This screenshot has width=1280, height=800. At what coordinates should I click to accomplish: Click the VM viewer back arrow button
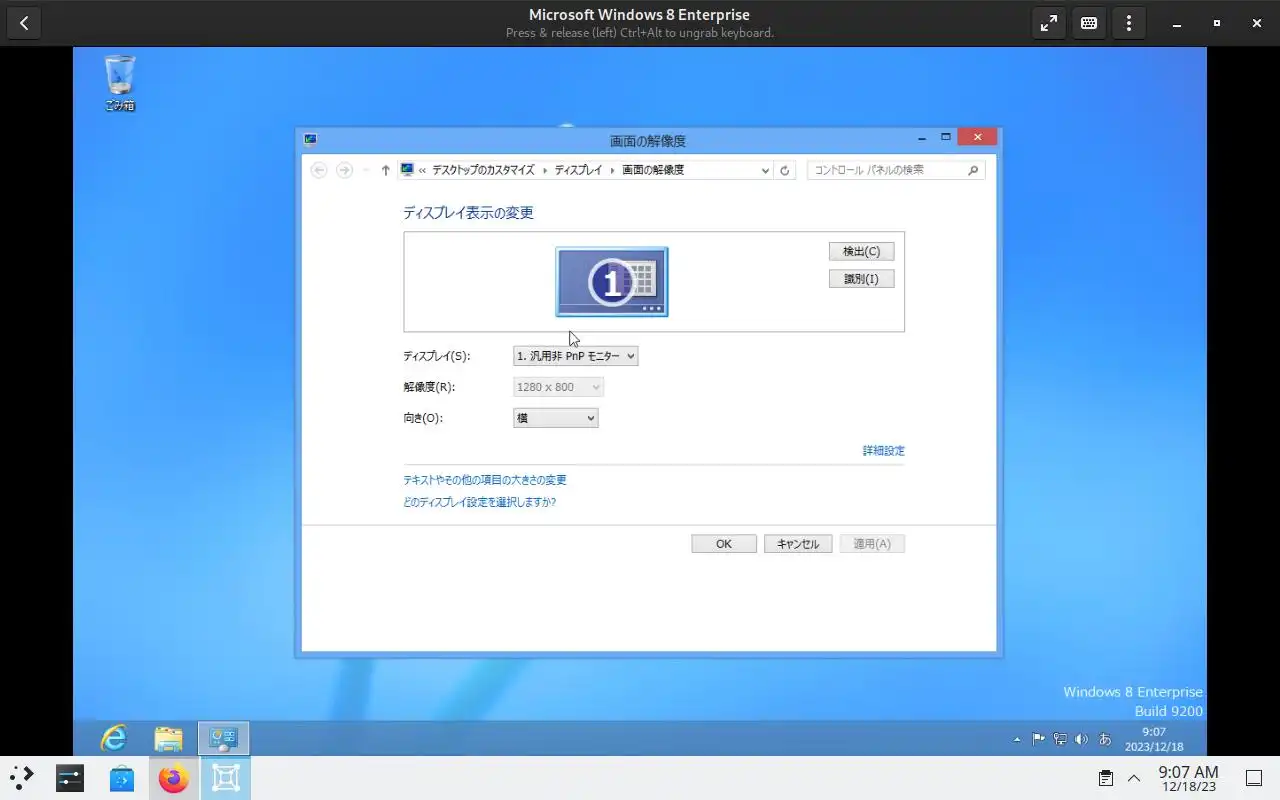24,23
